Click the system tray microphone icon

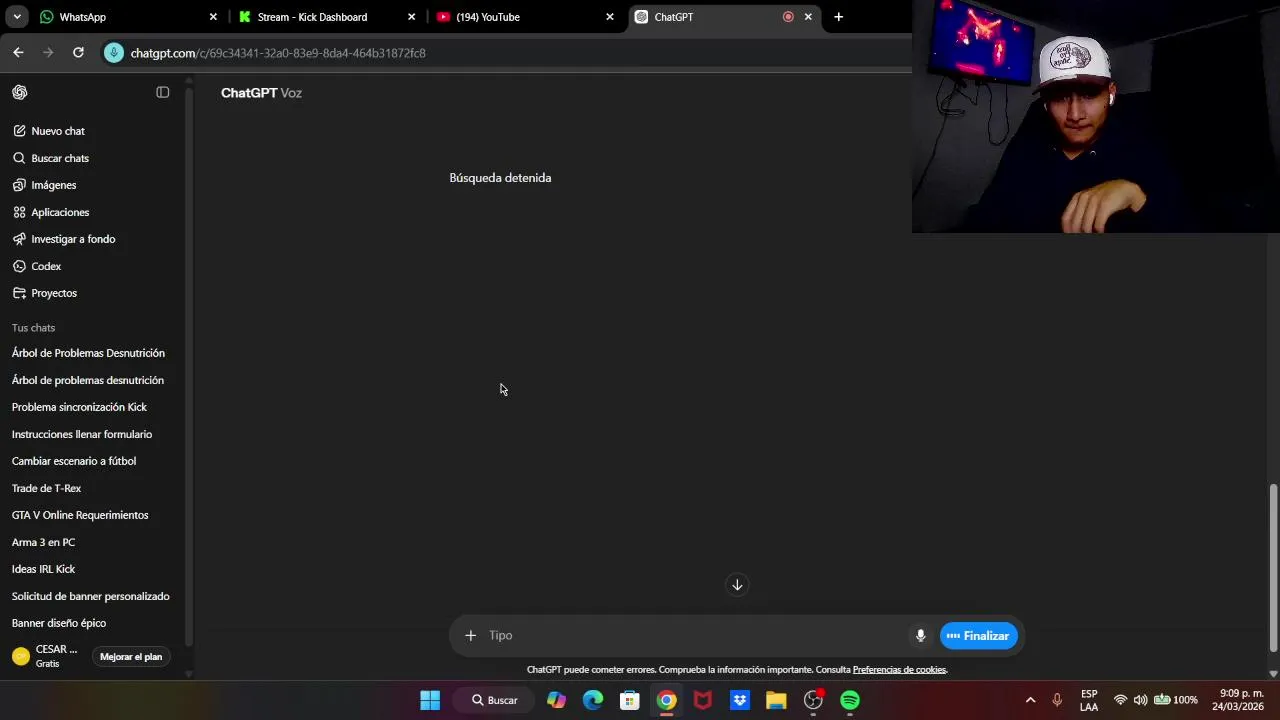coord(1057,700)
